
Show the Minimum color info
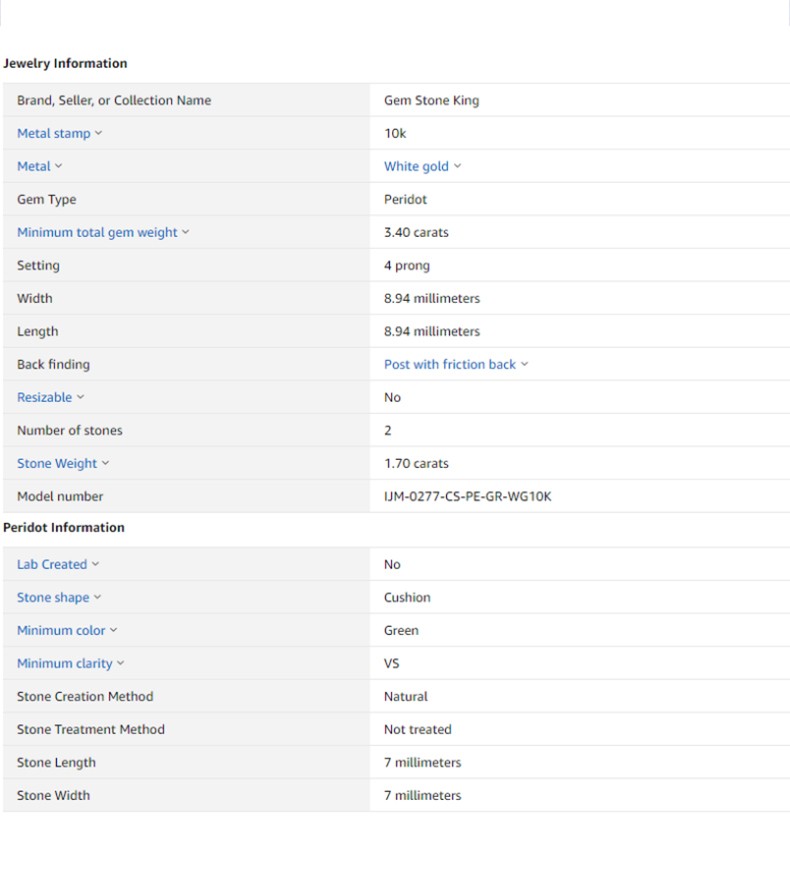coord(66,630)
